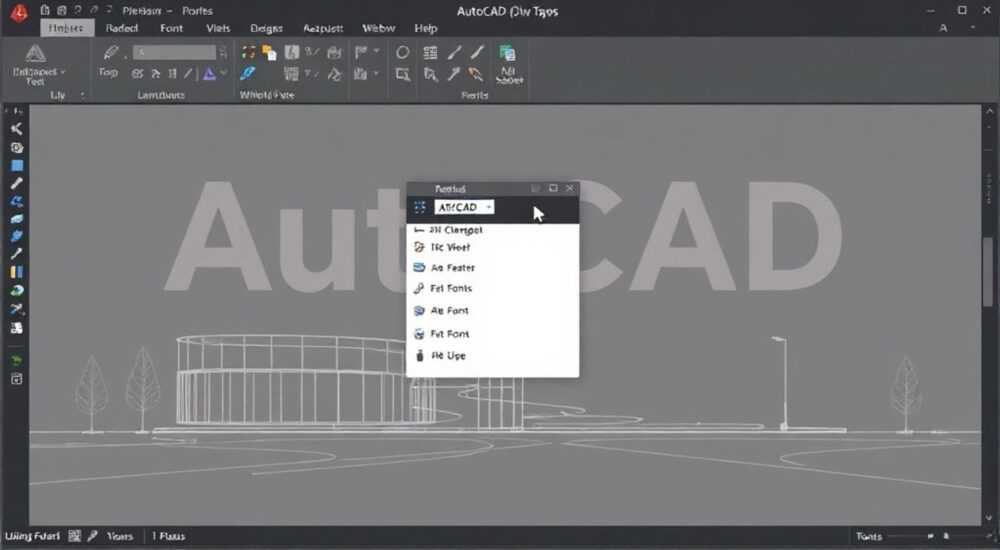
Task: Click the '1 Flaas' status bar entry
Action: click(168, 536)
